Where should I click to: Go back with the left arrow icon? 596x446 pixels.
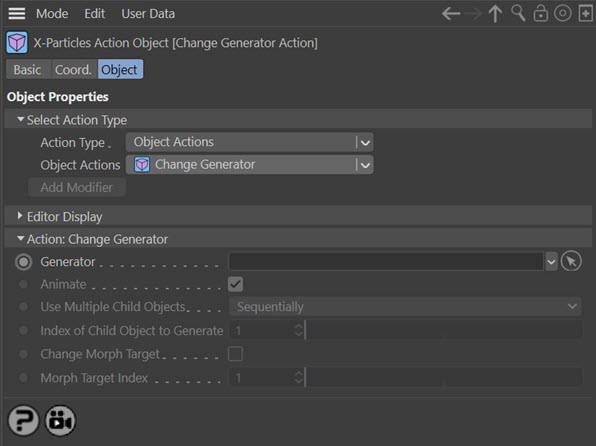click(x=451, y=14)
